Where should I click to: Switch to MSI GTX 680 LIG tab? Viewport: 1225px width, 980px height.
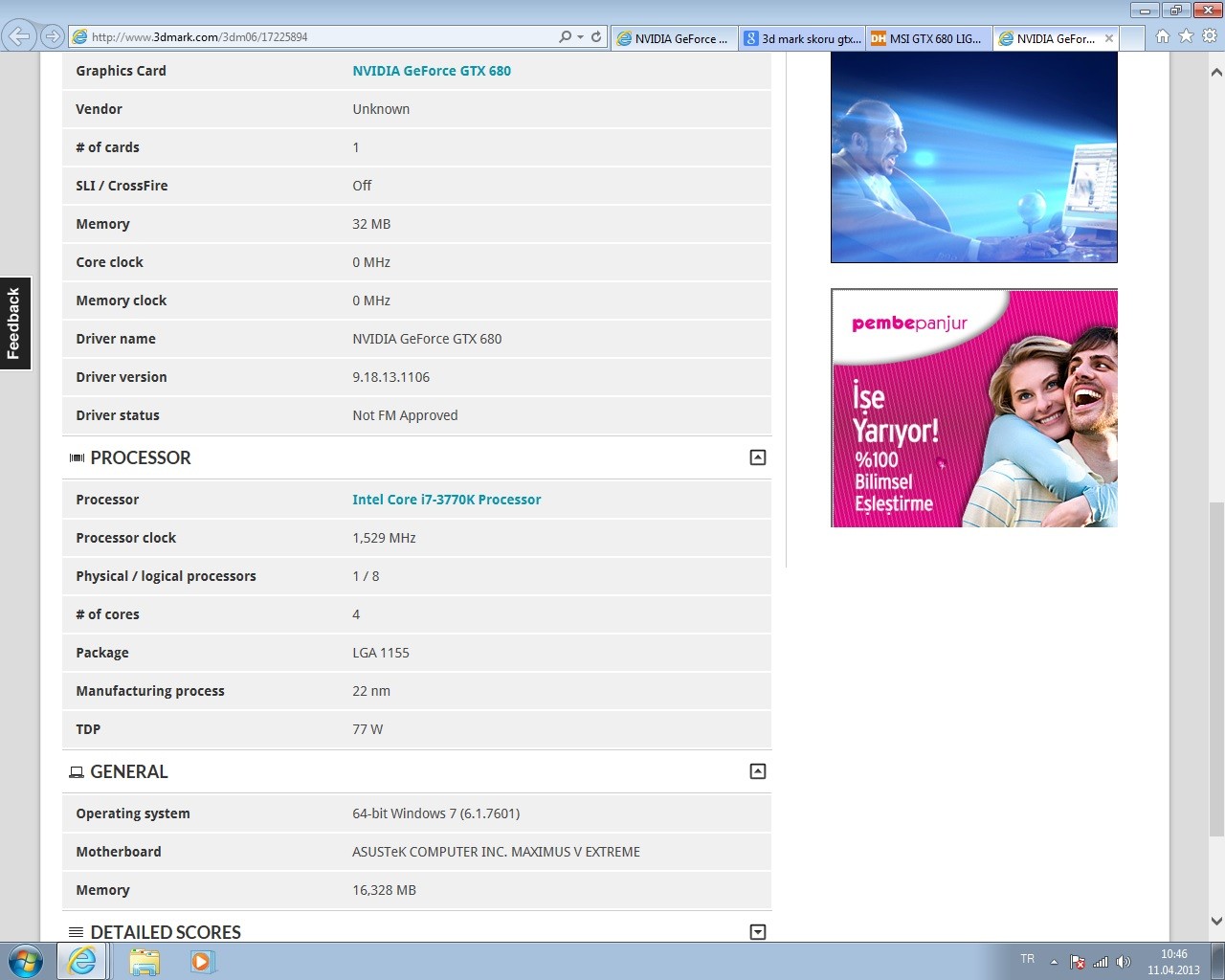[928, 38]
